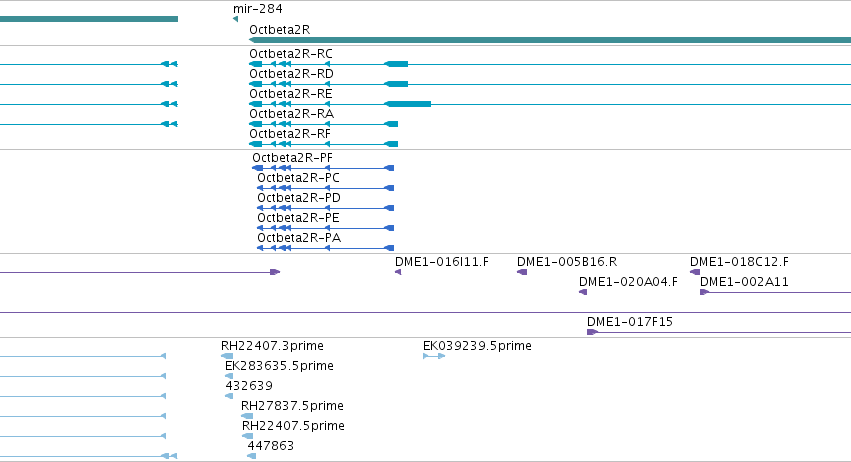This screenshot has width=851, height=462.
Task: Click the DME1-002A11 feature start
Action: (704, 292)
